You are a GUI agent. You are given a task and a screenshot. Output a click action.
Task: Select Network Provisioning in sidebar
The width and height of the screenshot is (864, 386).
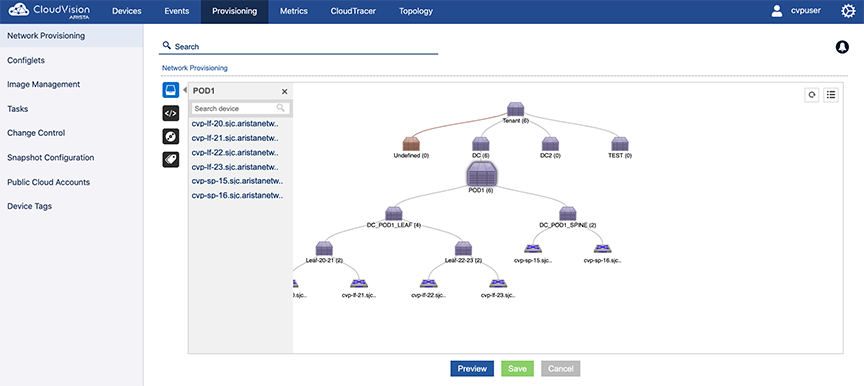click(x=72, y=36)
